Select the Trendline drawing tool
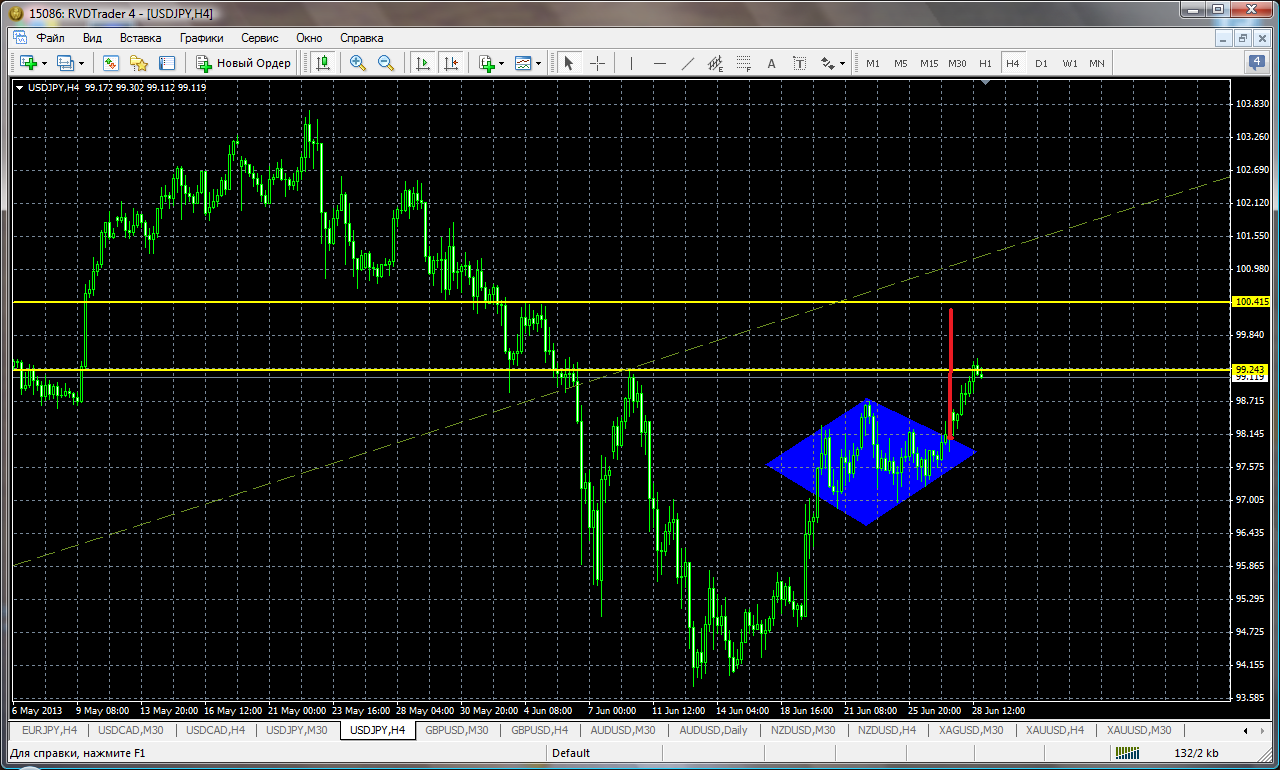This screenshot has width=1280, height=770. pos(687,63)
